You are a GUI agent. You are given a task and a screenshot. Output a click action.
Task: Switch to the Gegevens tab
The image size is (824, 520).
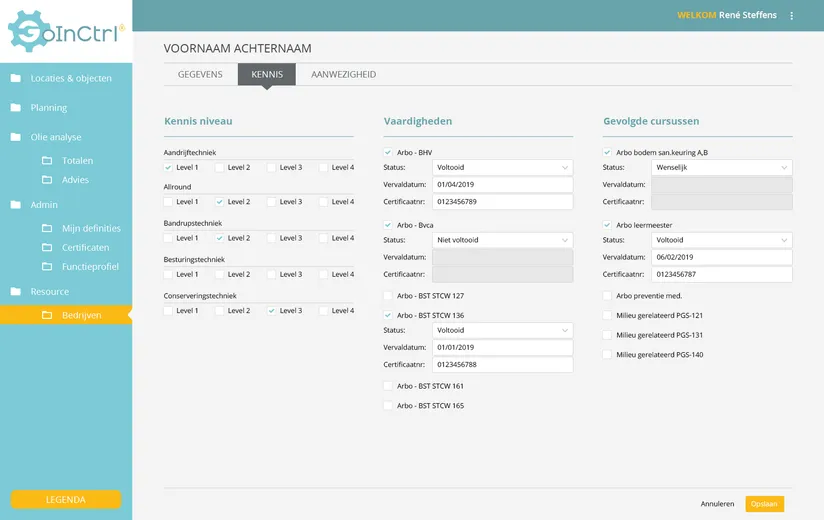coord(200,74)
